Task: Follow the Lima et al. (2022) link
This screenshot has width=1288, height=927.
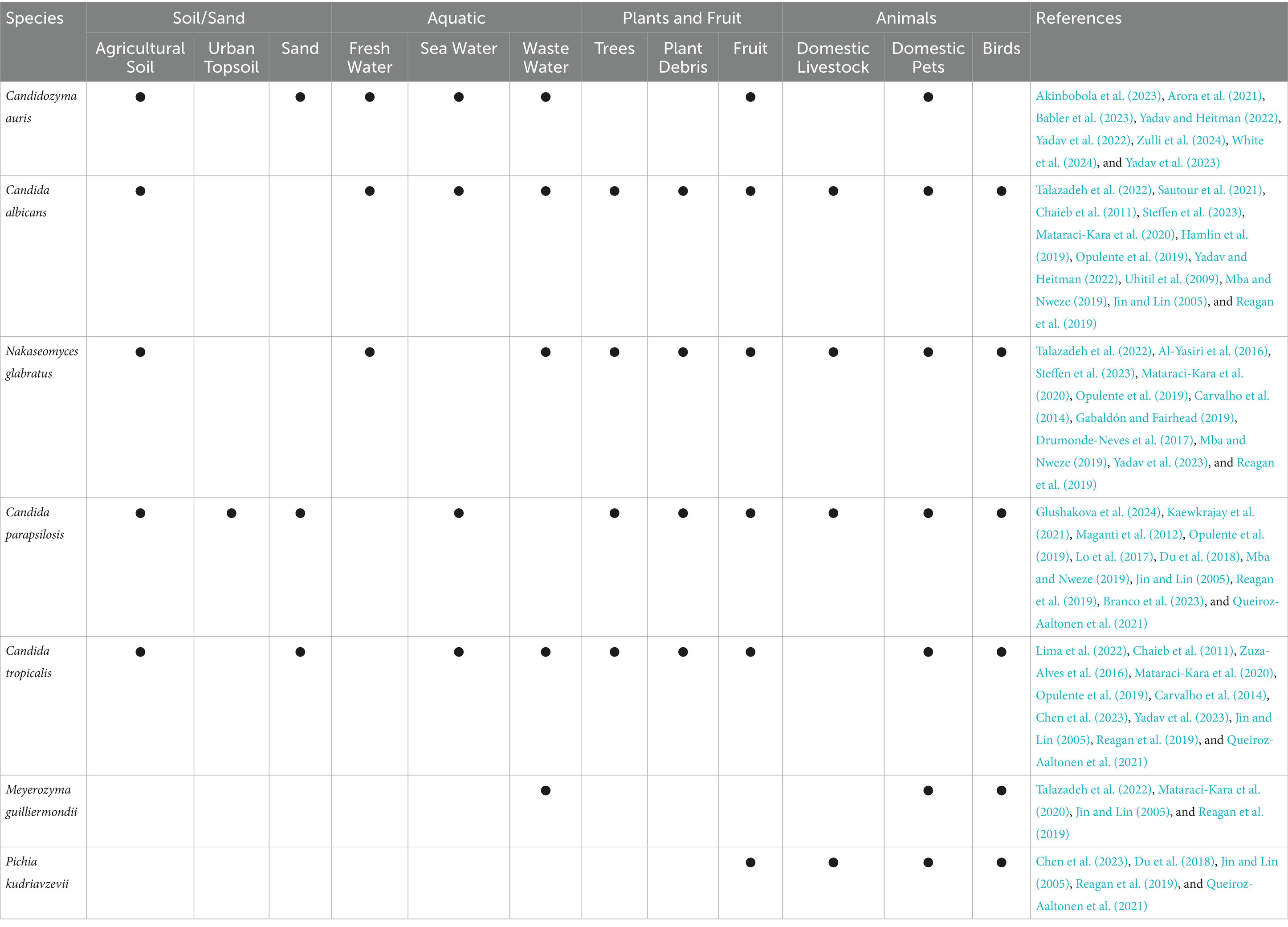Action: (x=1081, y=651)
